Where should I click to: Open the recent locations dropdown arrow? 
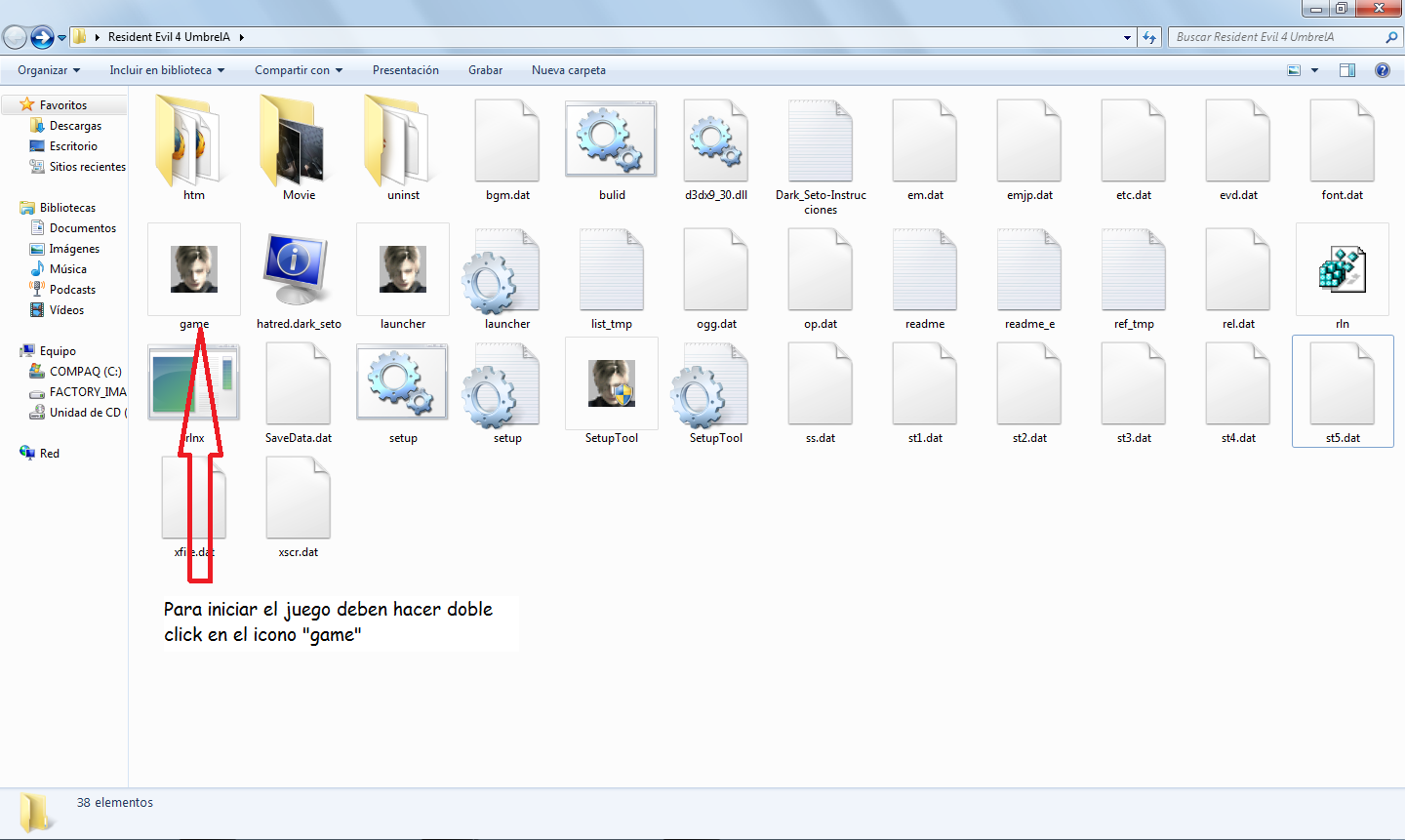[61, 38]
